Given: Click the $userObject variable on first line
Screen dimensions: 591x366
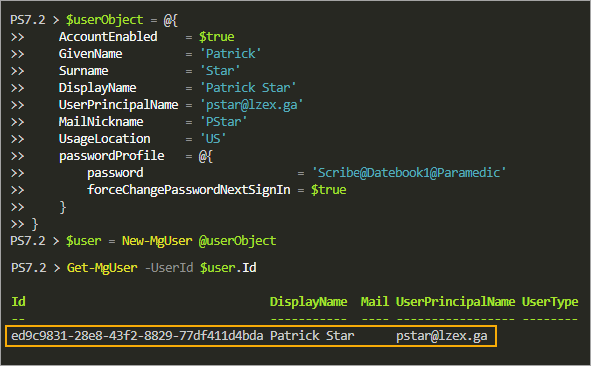Looking at the screenshot, I should coord(104,20).
